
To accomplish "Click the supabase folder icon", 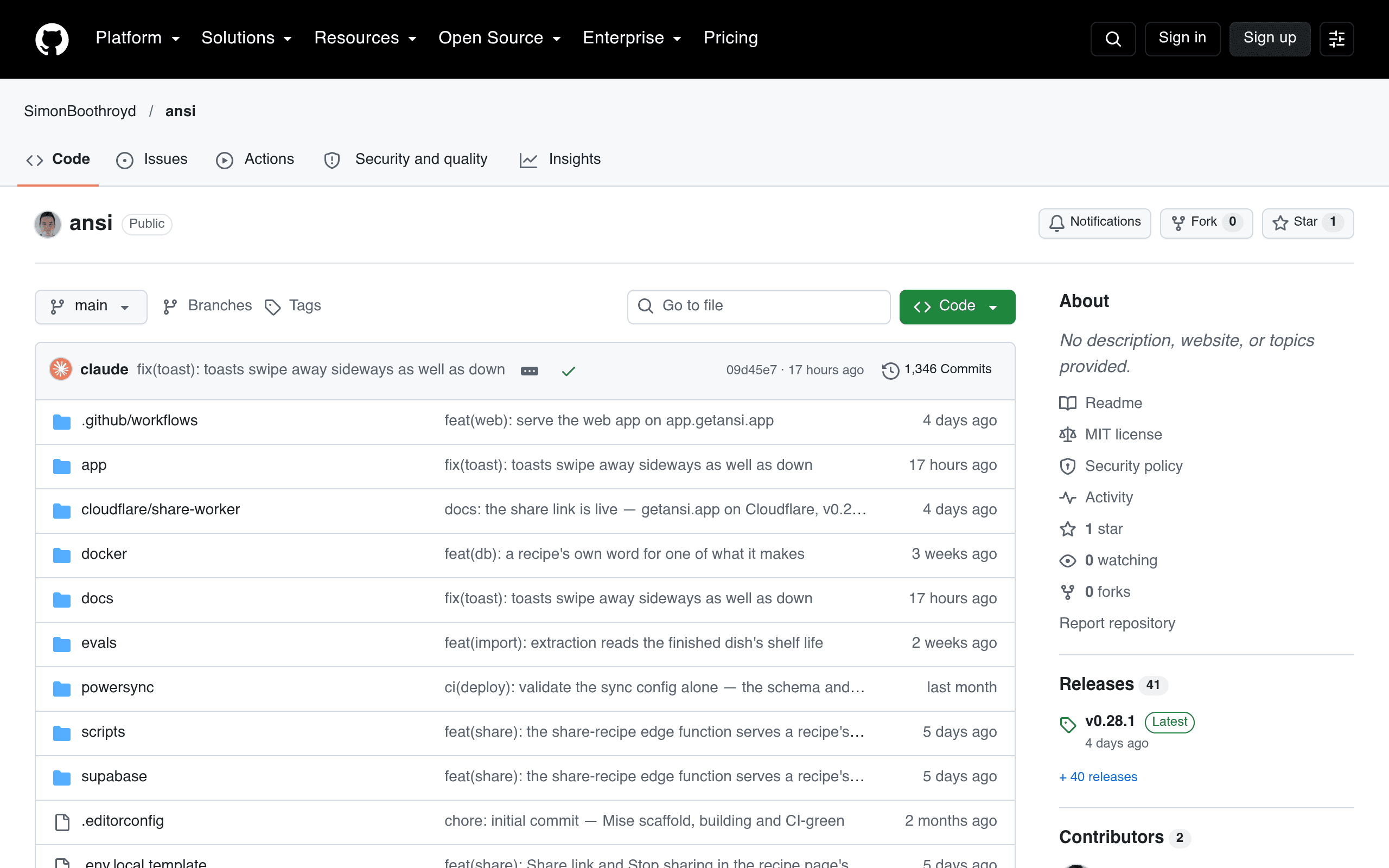I will click(61, 777).
